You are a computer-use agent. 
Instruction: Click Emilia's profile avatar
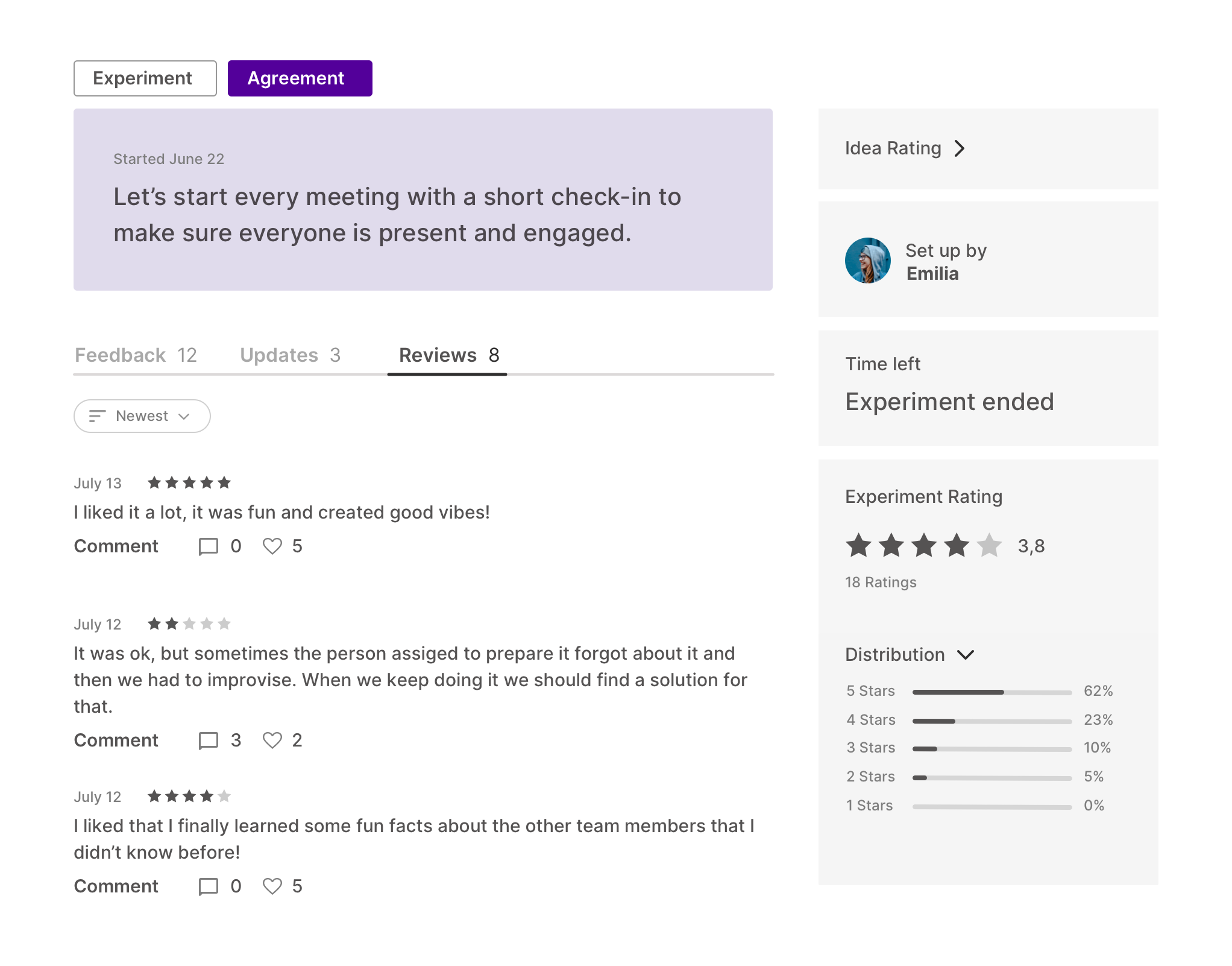pos(867,260)
